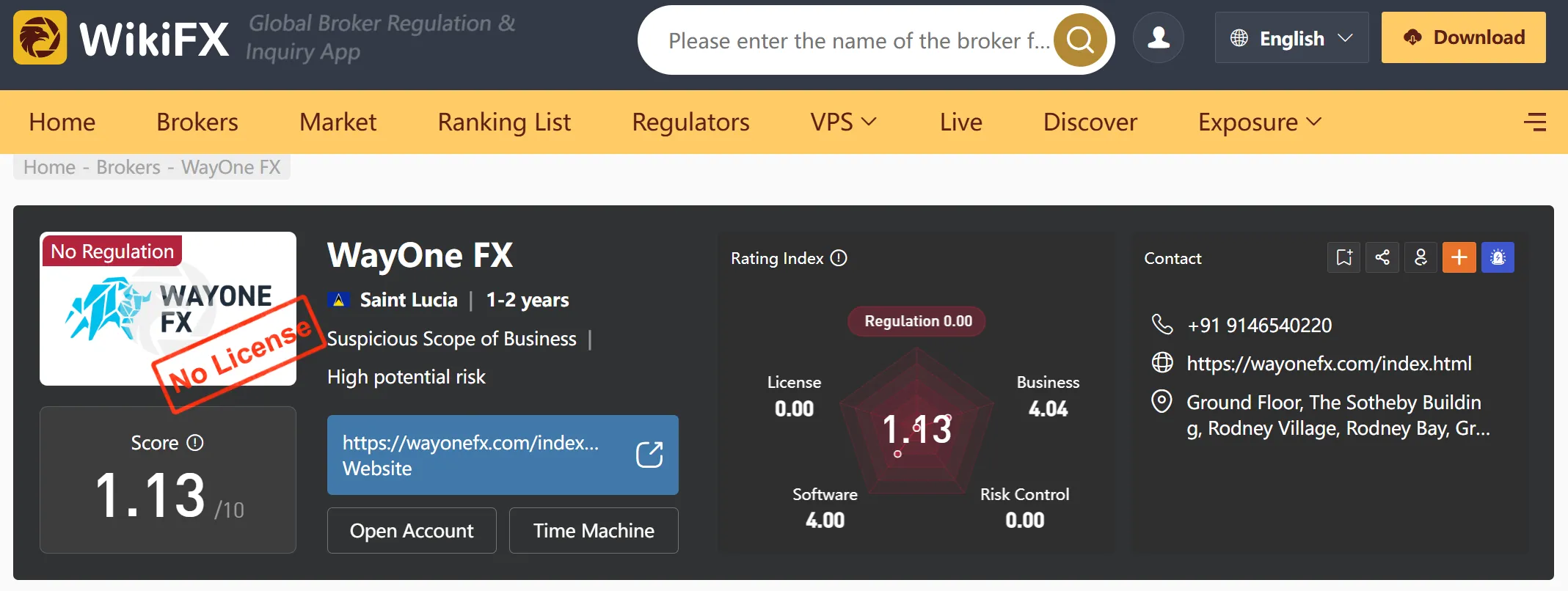Click Home in the breadcrumb
1568x591 pixels.
tap(49, 167)
